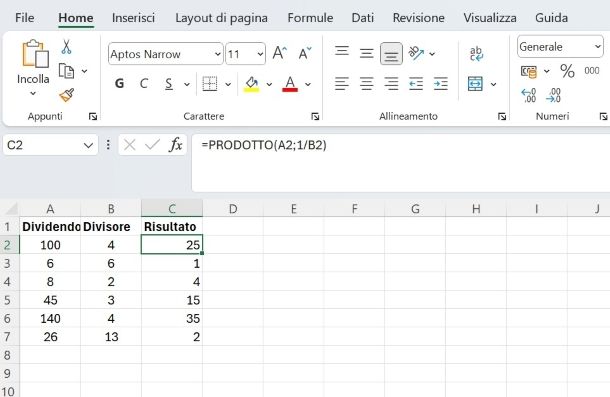Click the decrease indent icon
Image resolution: width=610 pixels, height=397 pixels.
pyautogui.click(x=416, y=84)
